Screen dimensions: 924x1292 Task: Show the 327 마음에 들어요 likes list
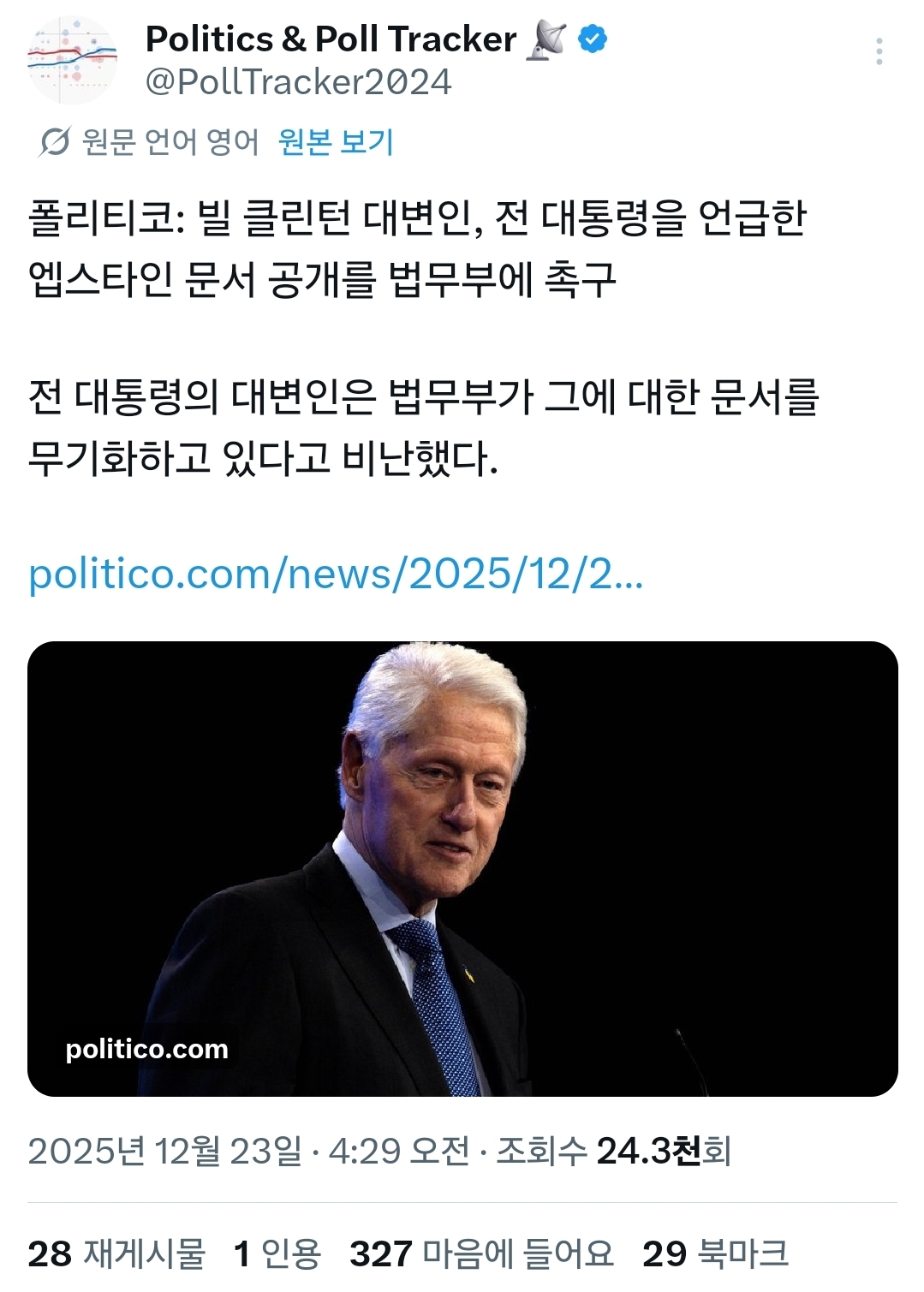click(482, 1253)
